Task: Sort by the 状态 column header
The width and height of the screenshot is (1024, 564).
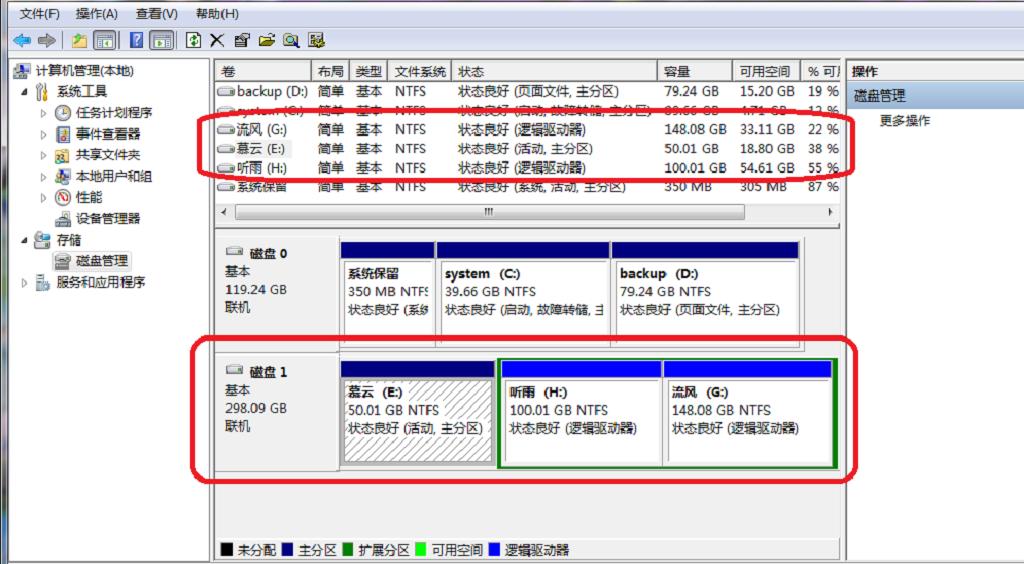Action: (x=554, y=71)
